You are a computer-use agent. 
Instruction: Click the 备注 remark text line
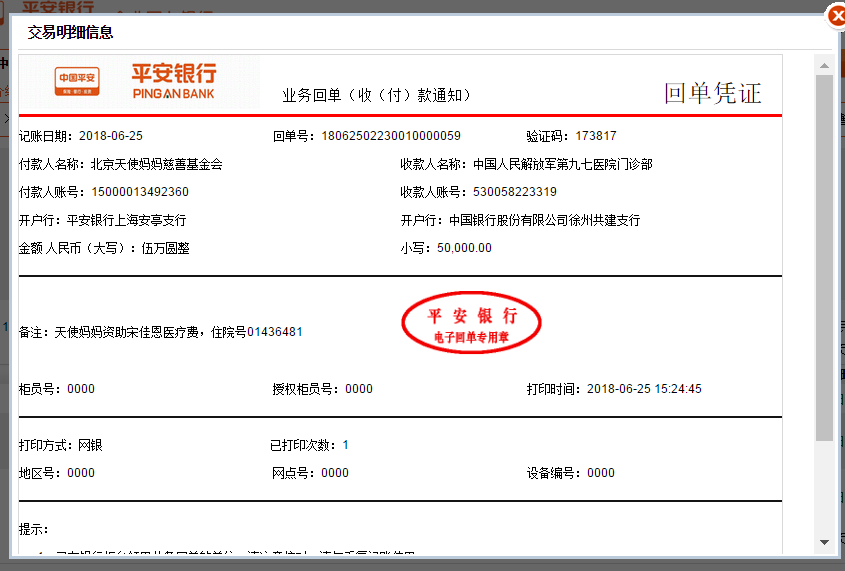[x=161, y=332]
